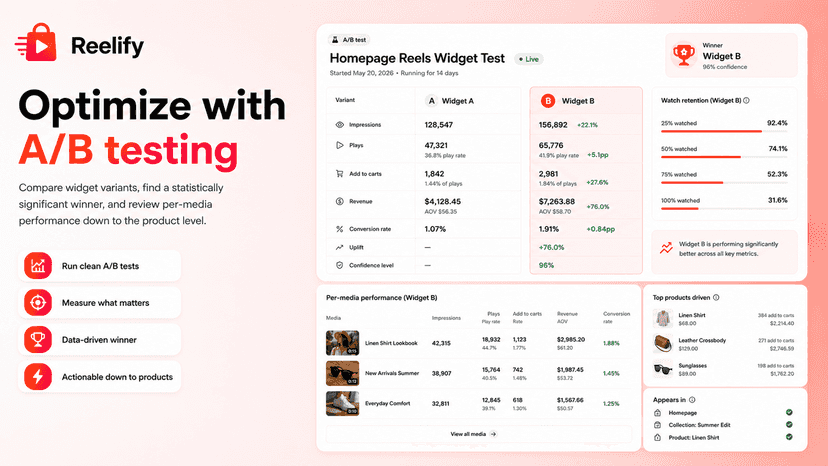Click the Add to carts cart icon
Screen dimensions: 828x466
click(340, 173)
